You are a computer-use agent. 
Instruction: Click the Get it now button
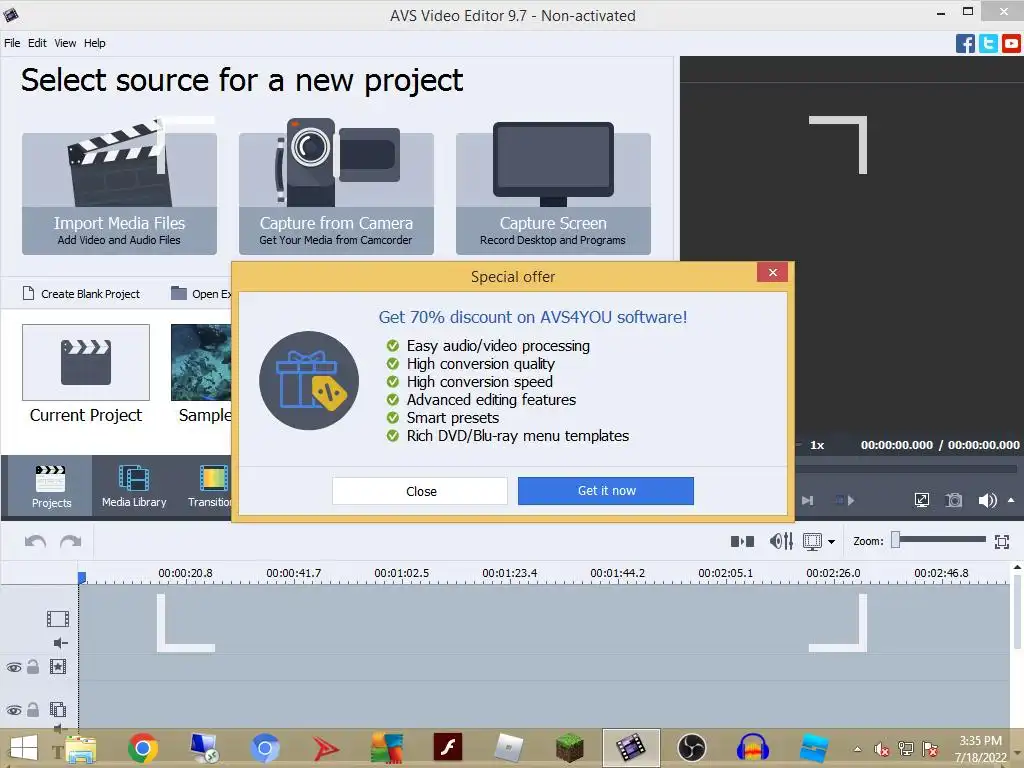pyautogui.click(x=606, y=490)
